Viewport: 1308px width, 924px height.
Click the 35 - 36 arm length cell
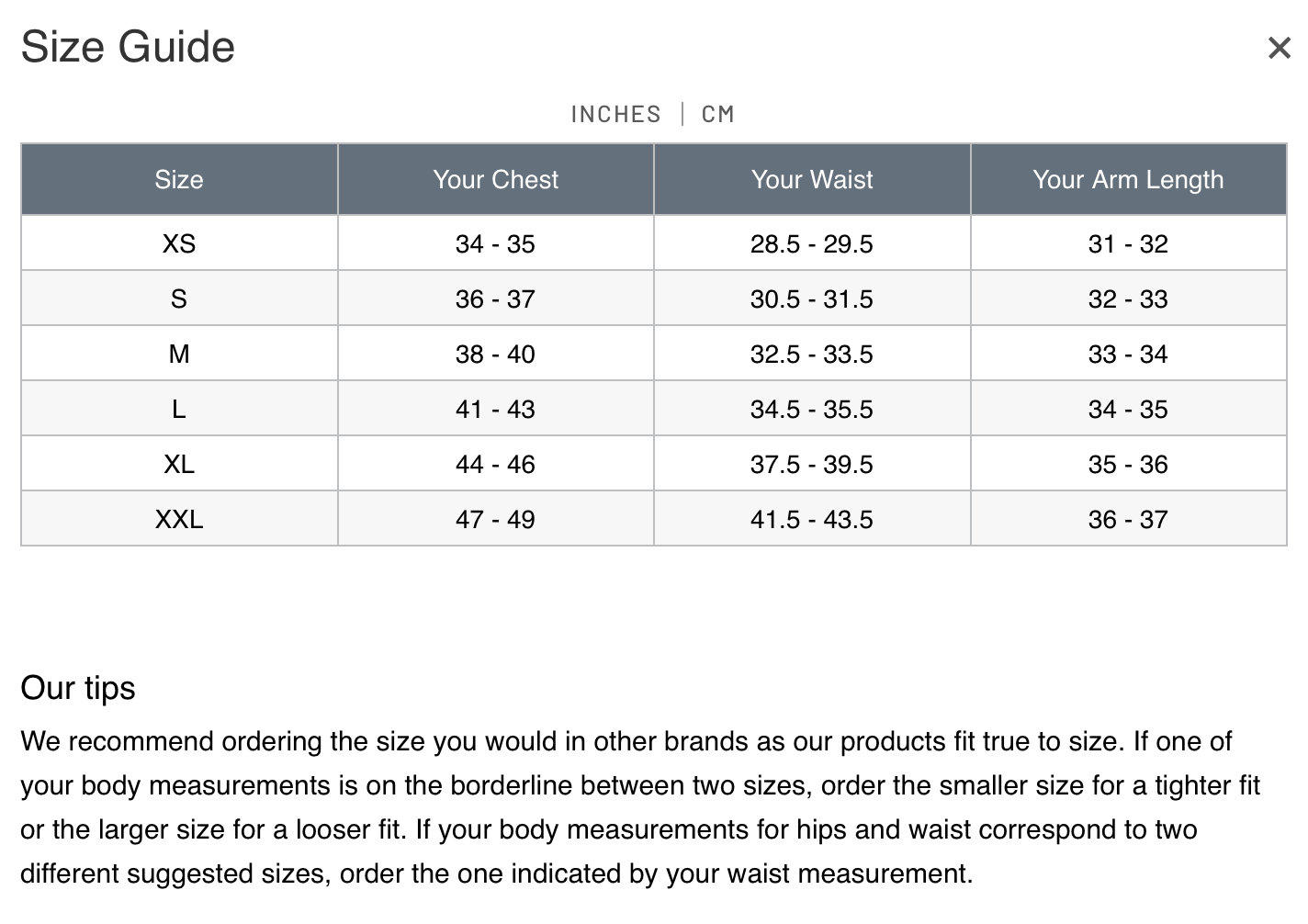pos(1128,464)
